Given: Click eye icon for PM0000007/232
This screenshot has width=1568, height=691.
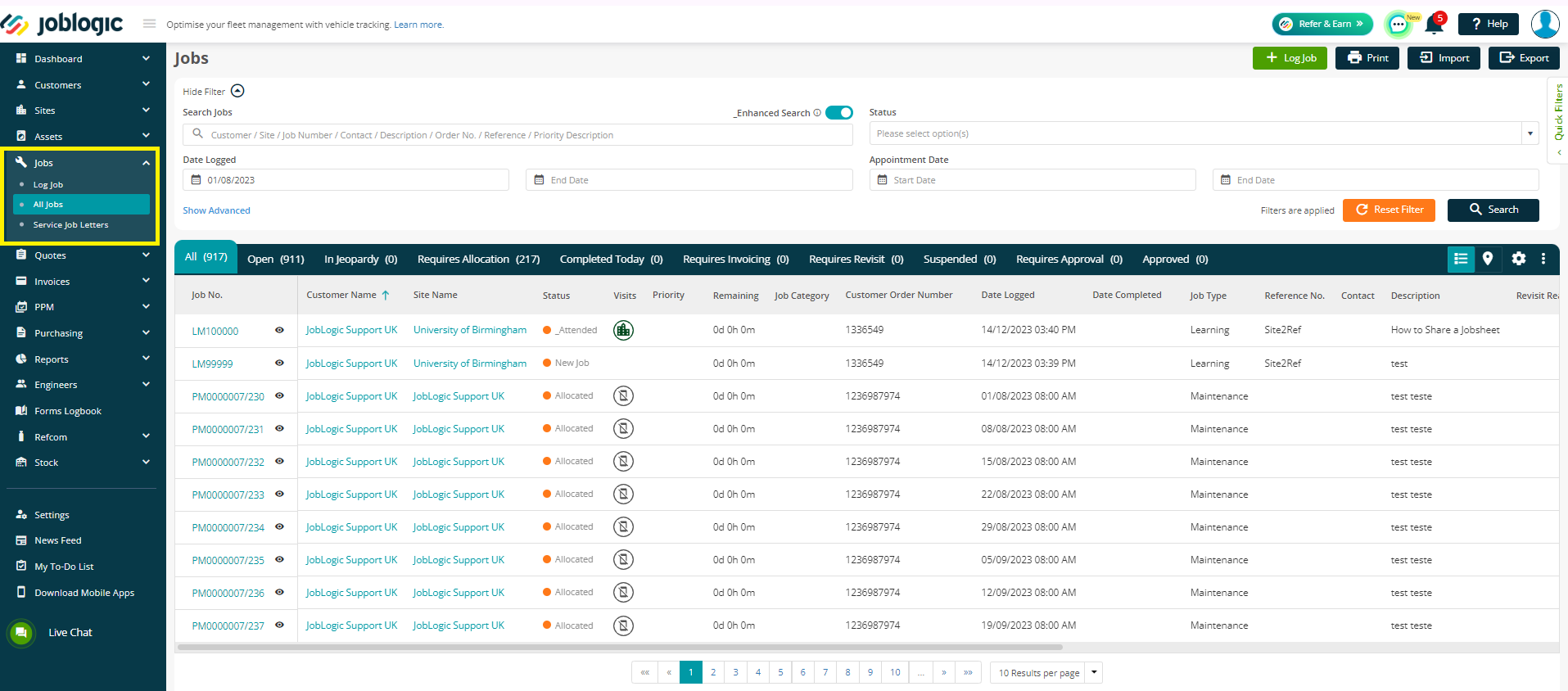Looking at the screenshot, I should pyautogui.click(x=279, y=461).
